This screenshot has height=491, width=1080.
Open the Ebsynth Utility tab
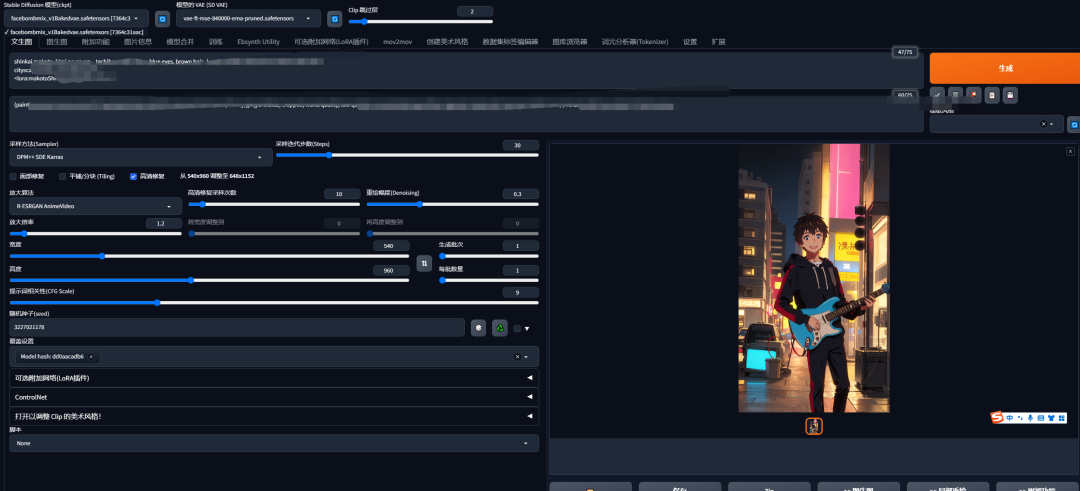[258, 41]
